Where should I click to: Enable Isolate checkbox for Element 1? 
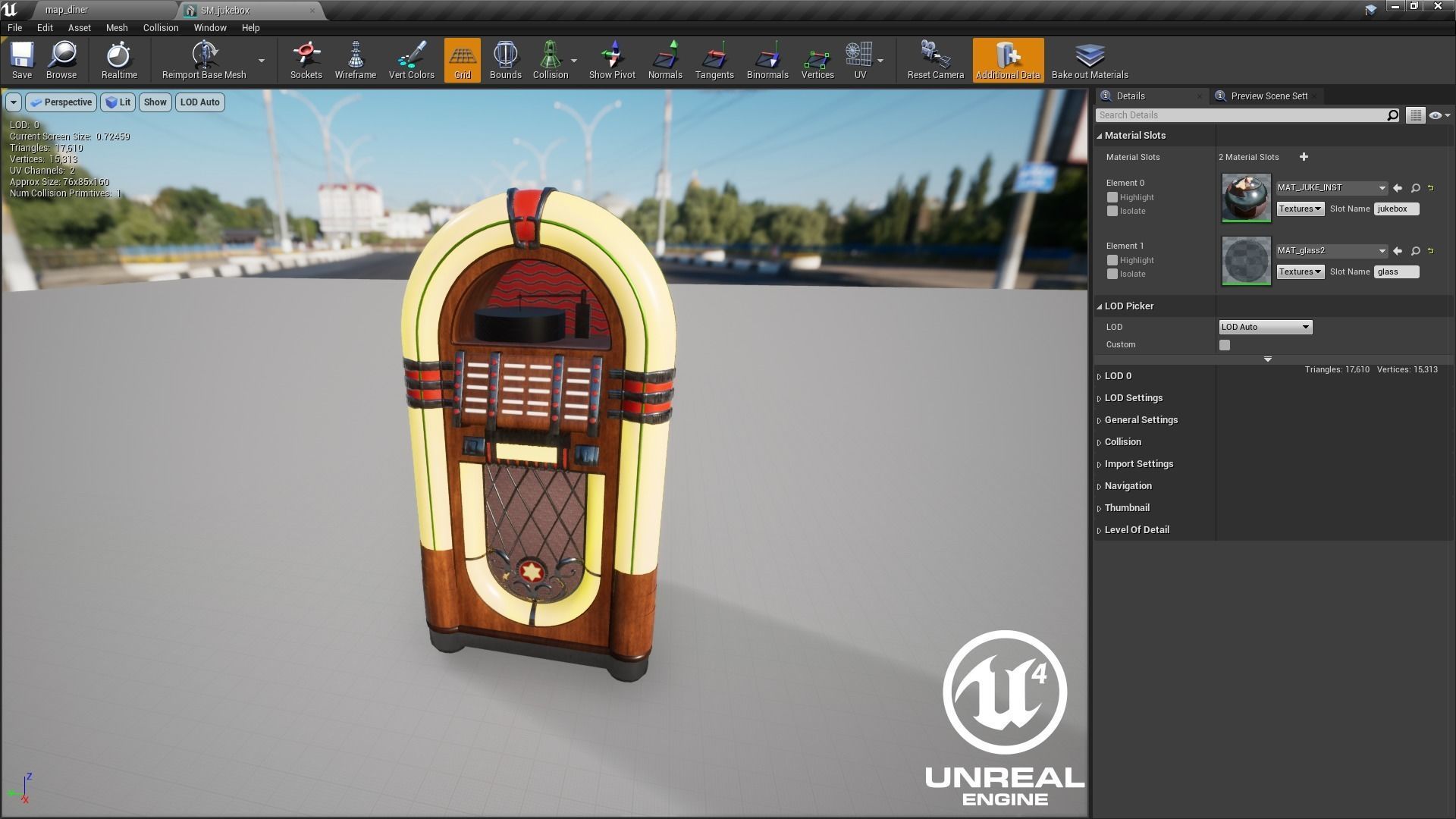[1112, 274]
